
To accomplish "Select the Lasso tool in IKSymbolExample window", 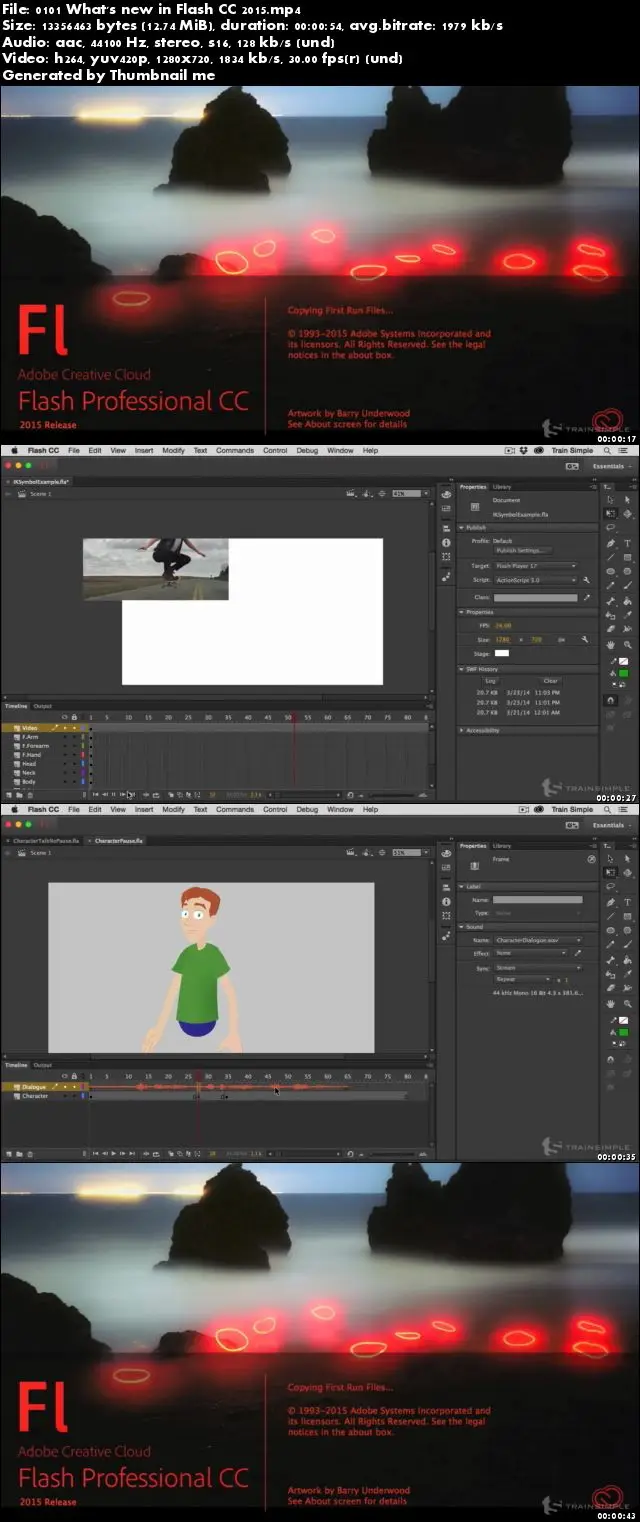I will [610, 528].
